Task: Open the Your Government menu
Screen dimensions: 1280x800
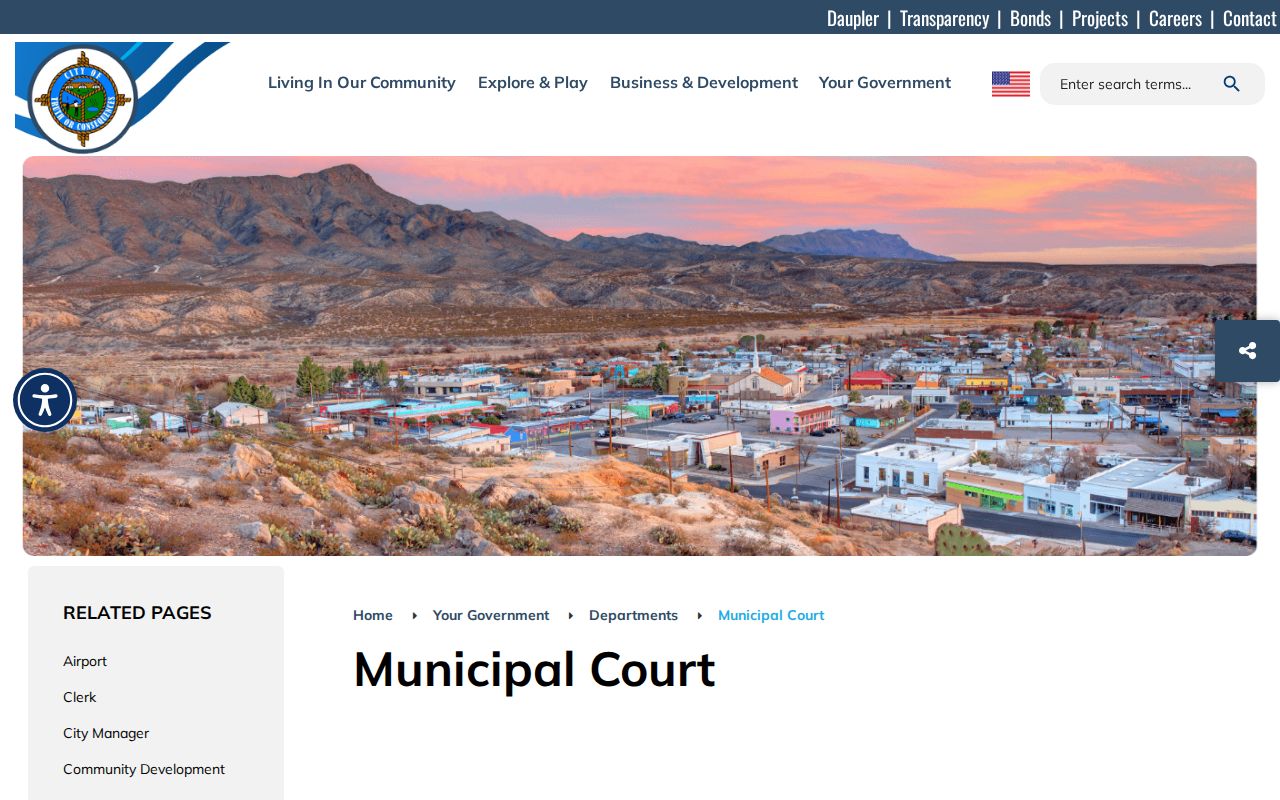Action: (885, 83)
